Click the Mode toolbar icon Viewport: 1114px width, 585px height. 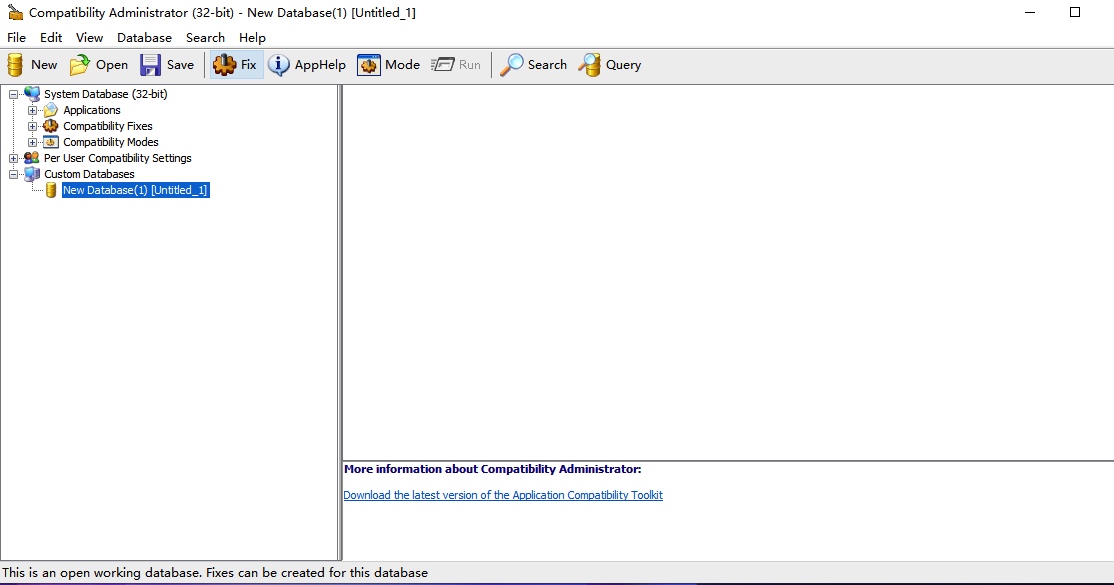pos(369,65)
